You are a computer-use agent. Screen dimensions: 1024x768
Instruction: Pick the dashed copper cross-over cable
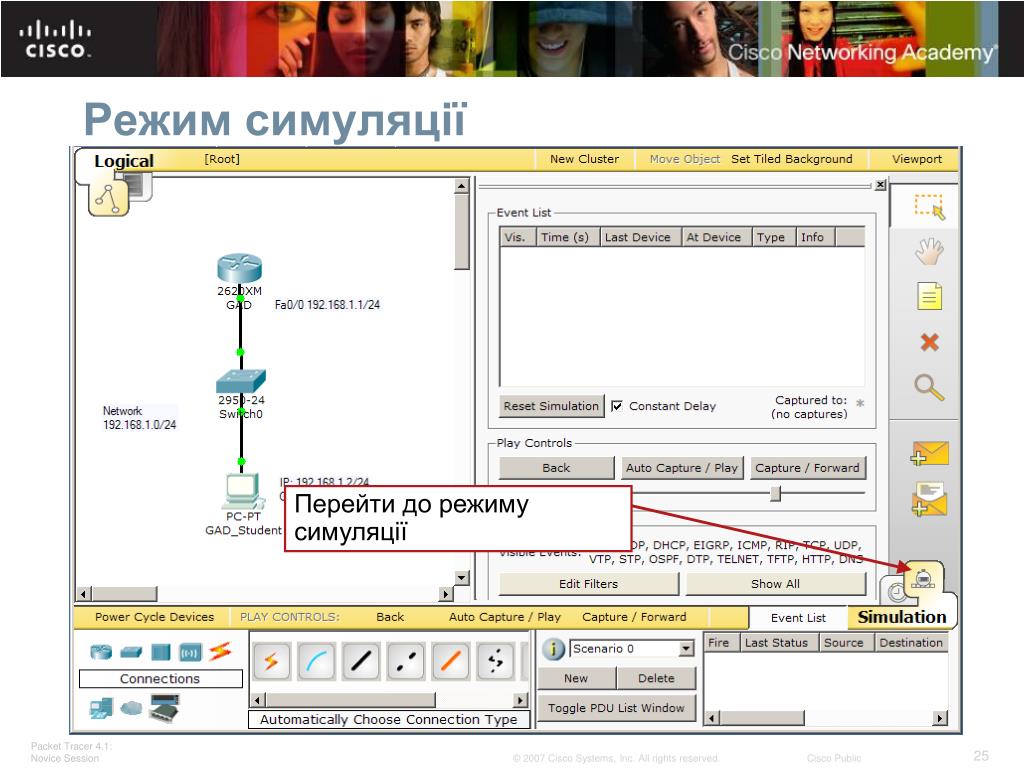pyautogui.click(x=406, y=662)
